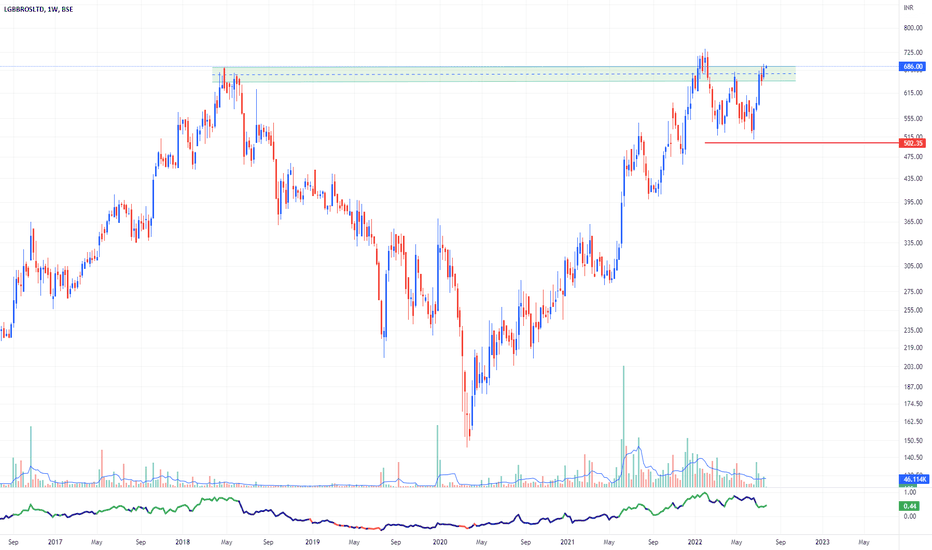The width and height of the screenshot is (932, 550).
Task: Click the 555.00 price axis label
Action: [913, 119]
